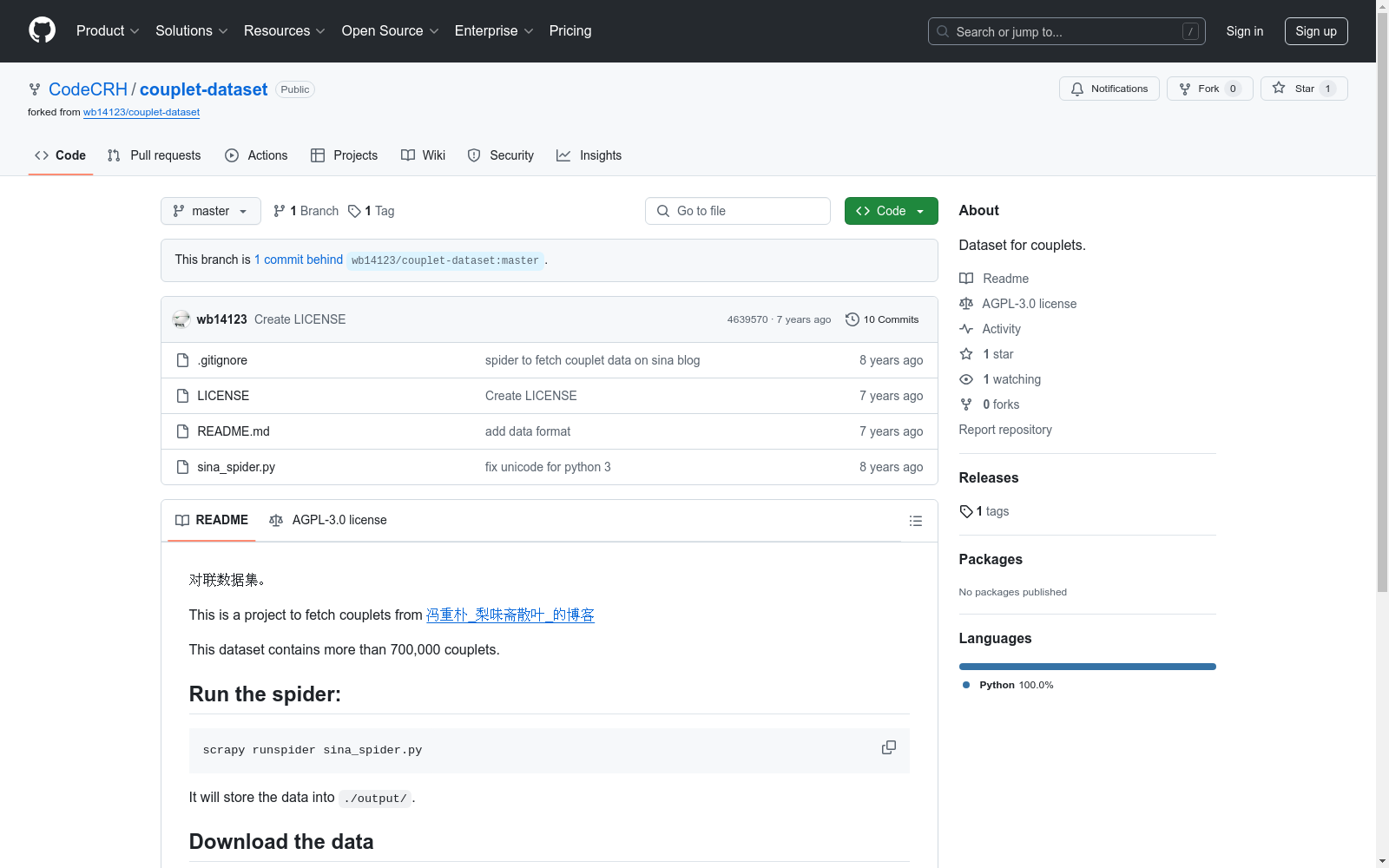Click the sina_spider.py file icon
This screenshot has width=1389, height=868.
[182, 467]
